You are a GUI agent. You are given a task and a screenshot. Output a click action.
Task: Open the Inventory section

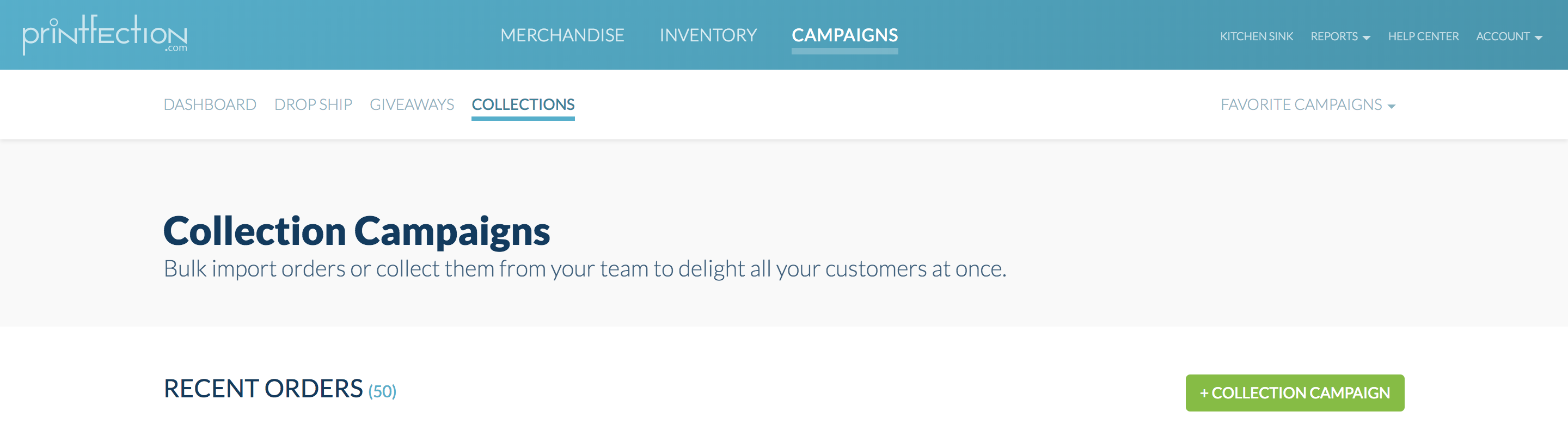[x=708, y=35]
